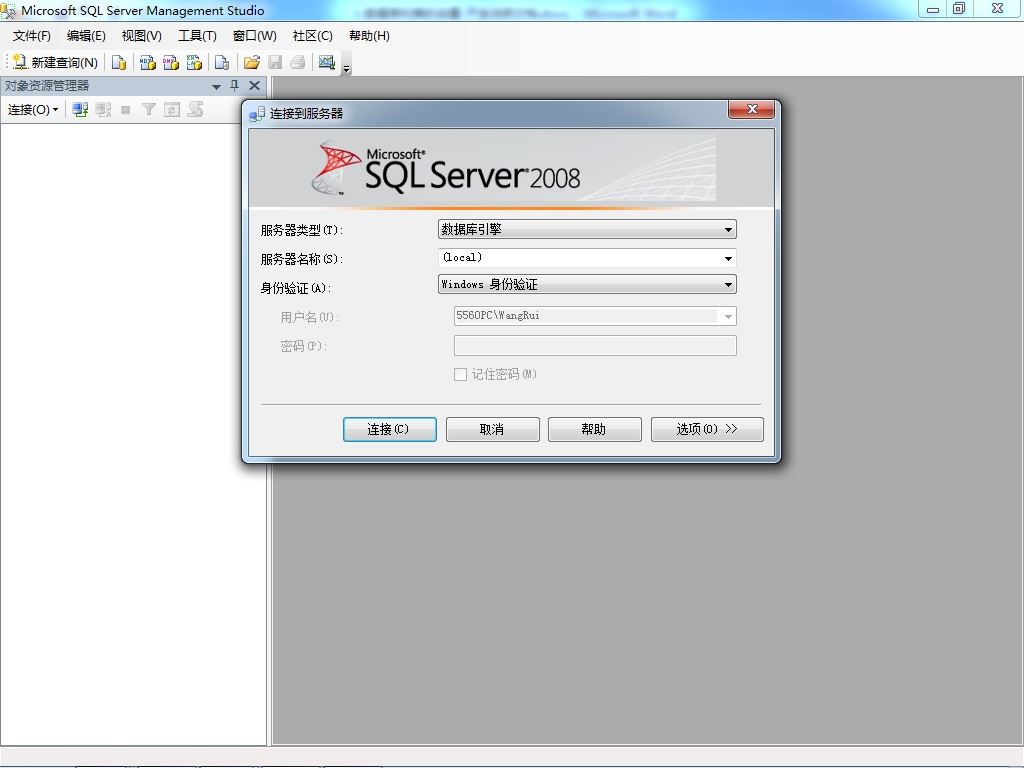1024x768 pixels.
Task: Close the 对象资源管理器 panel
Action: point(255,86)
